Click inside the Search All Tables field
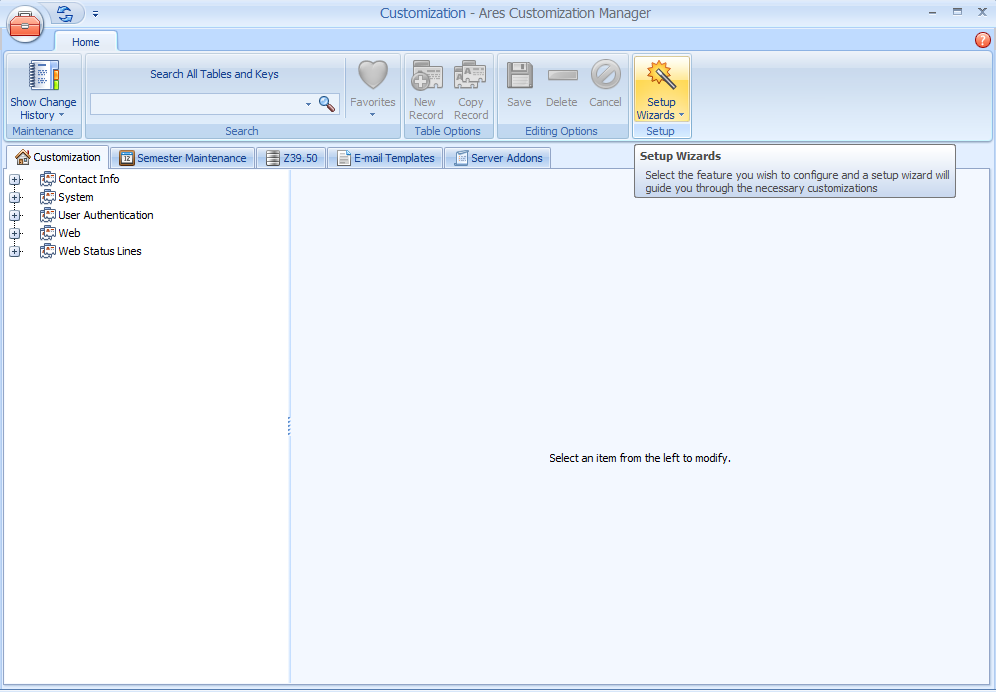 [x=195, y=103]
